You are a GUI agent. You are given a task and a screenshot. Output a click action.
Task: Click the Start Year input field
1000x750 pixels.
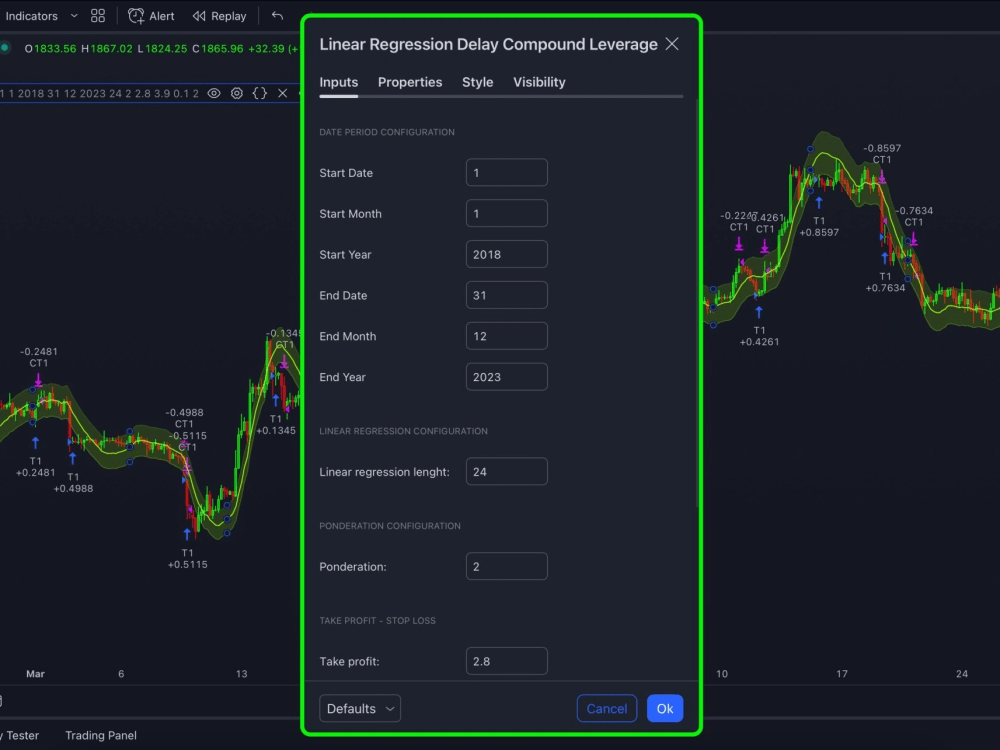pos(506,254)
